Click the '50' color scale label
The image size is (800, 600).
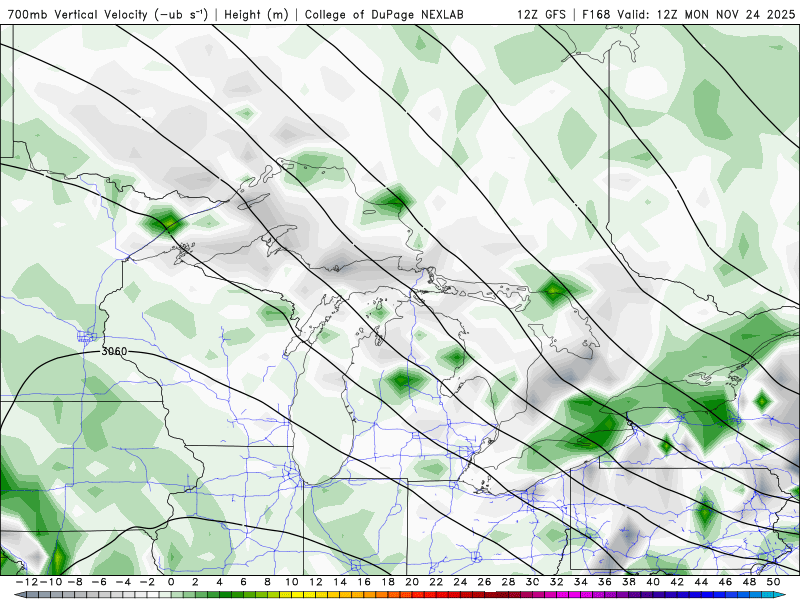(773, 582)
